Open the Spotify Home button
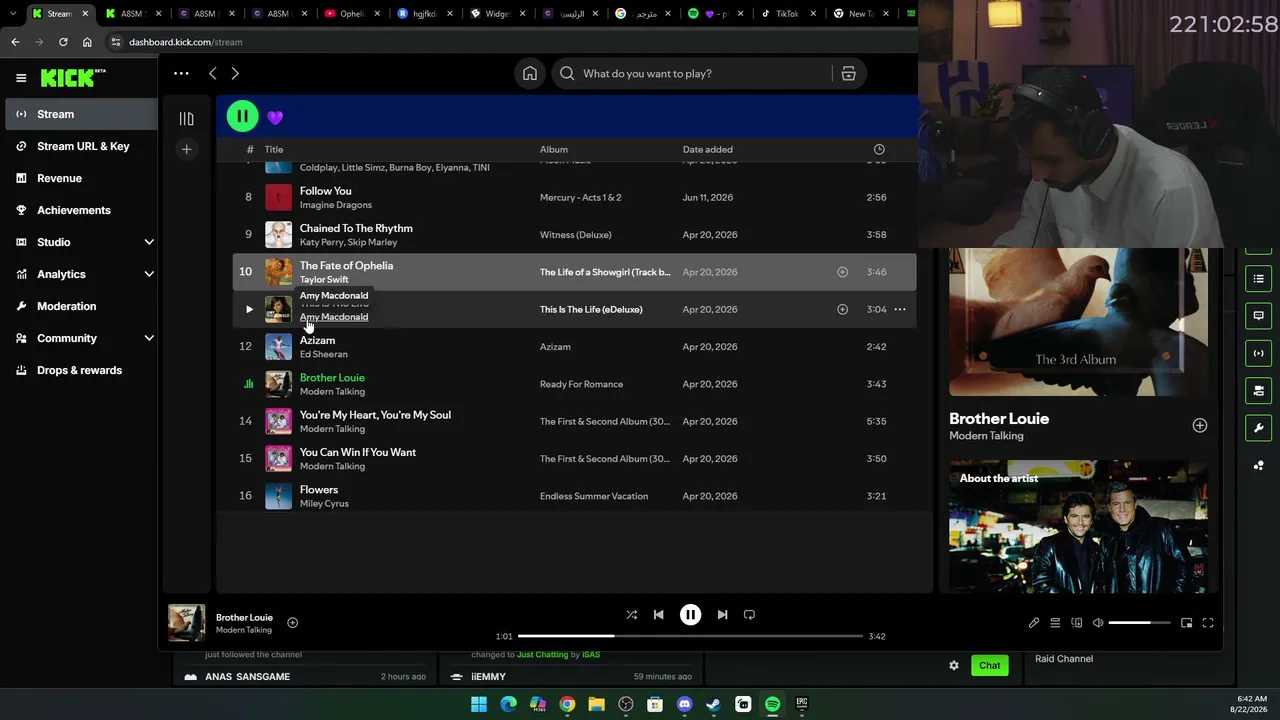Screen dimensions: 1280x720 (x=530, y=73)
